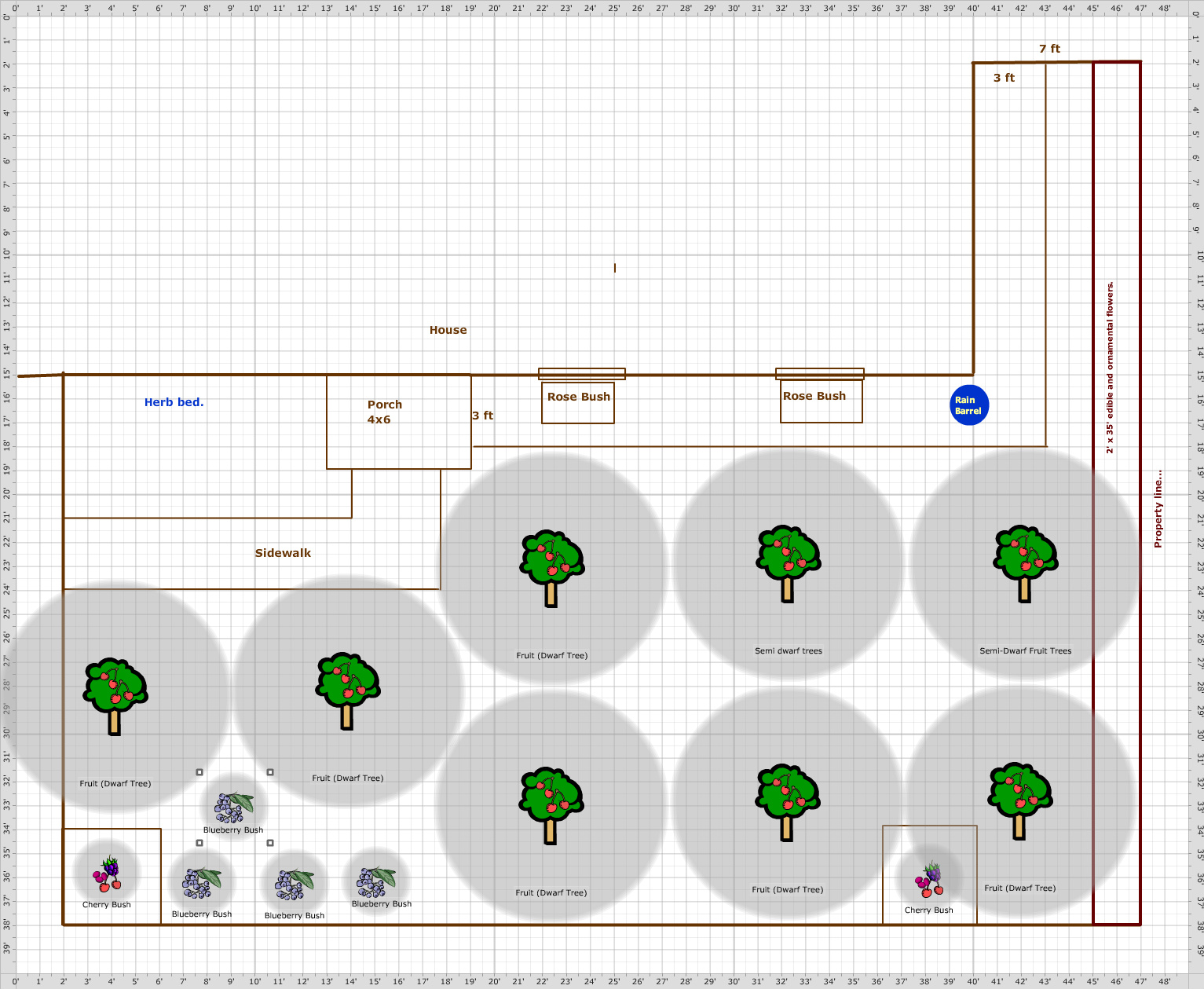
Task: Click the 3 ft label beside the Porch
Action: tap(482, 416)
